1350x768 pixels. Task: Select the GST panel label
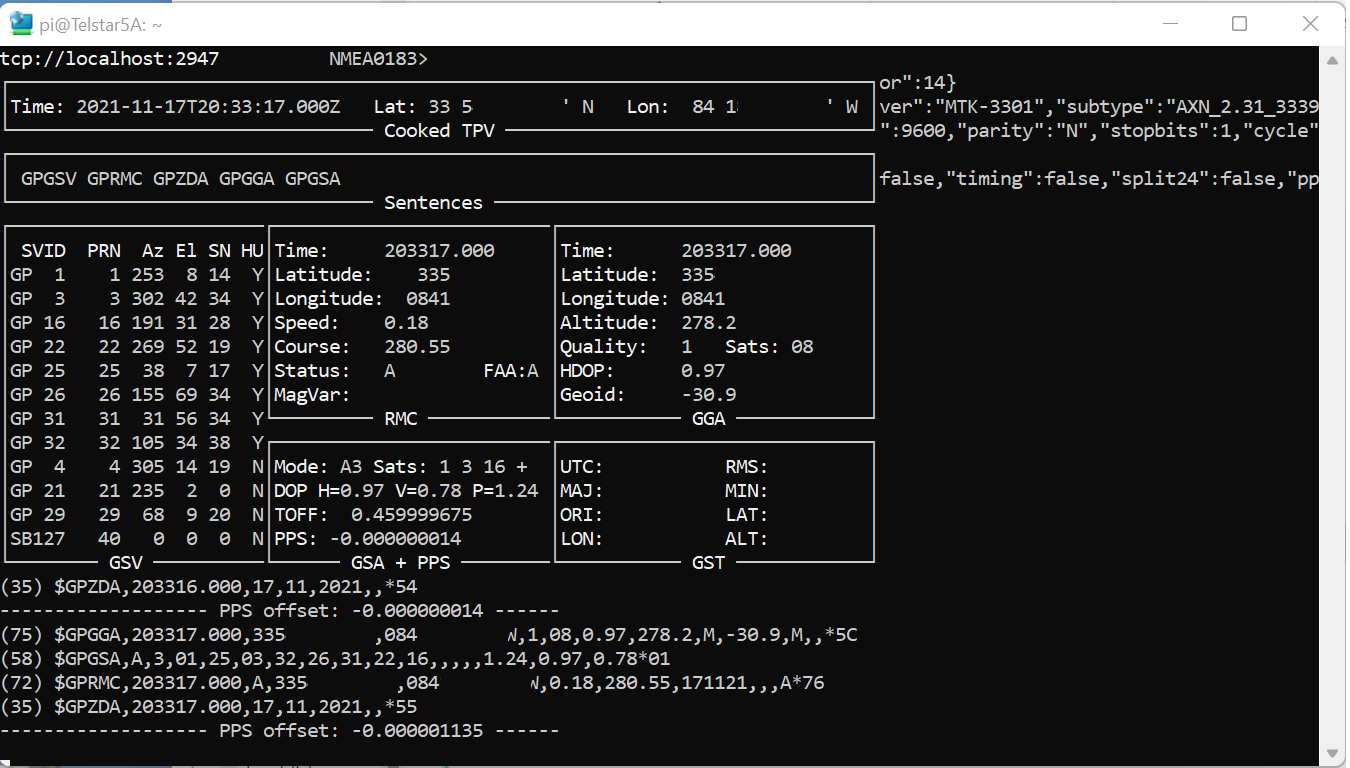(x=708, y=562)
